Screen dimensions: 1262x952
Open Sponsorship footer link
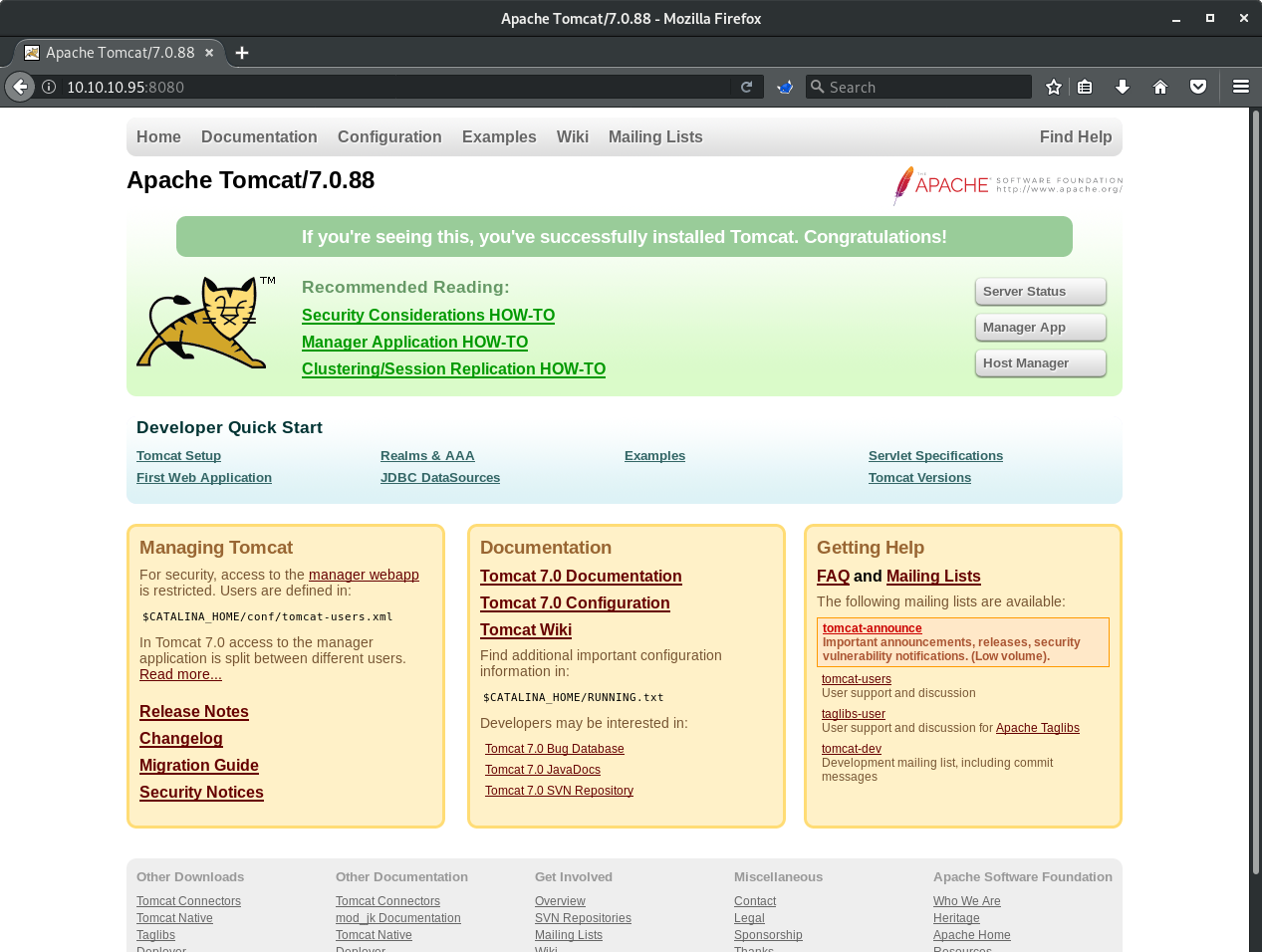[x=768, y=935]
